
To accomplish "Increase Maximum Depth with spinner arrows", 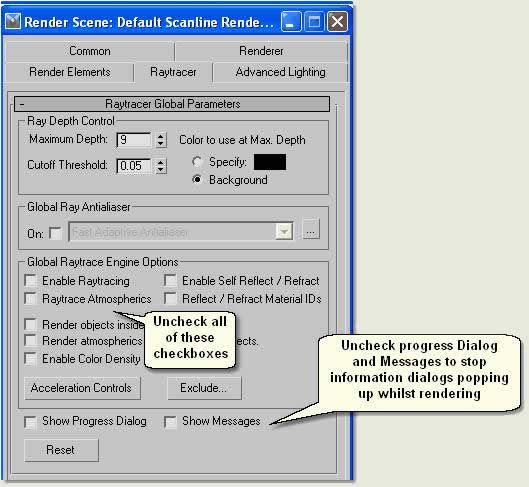I will (x=161, y=136).
